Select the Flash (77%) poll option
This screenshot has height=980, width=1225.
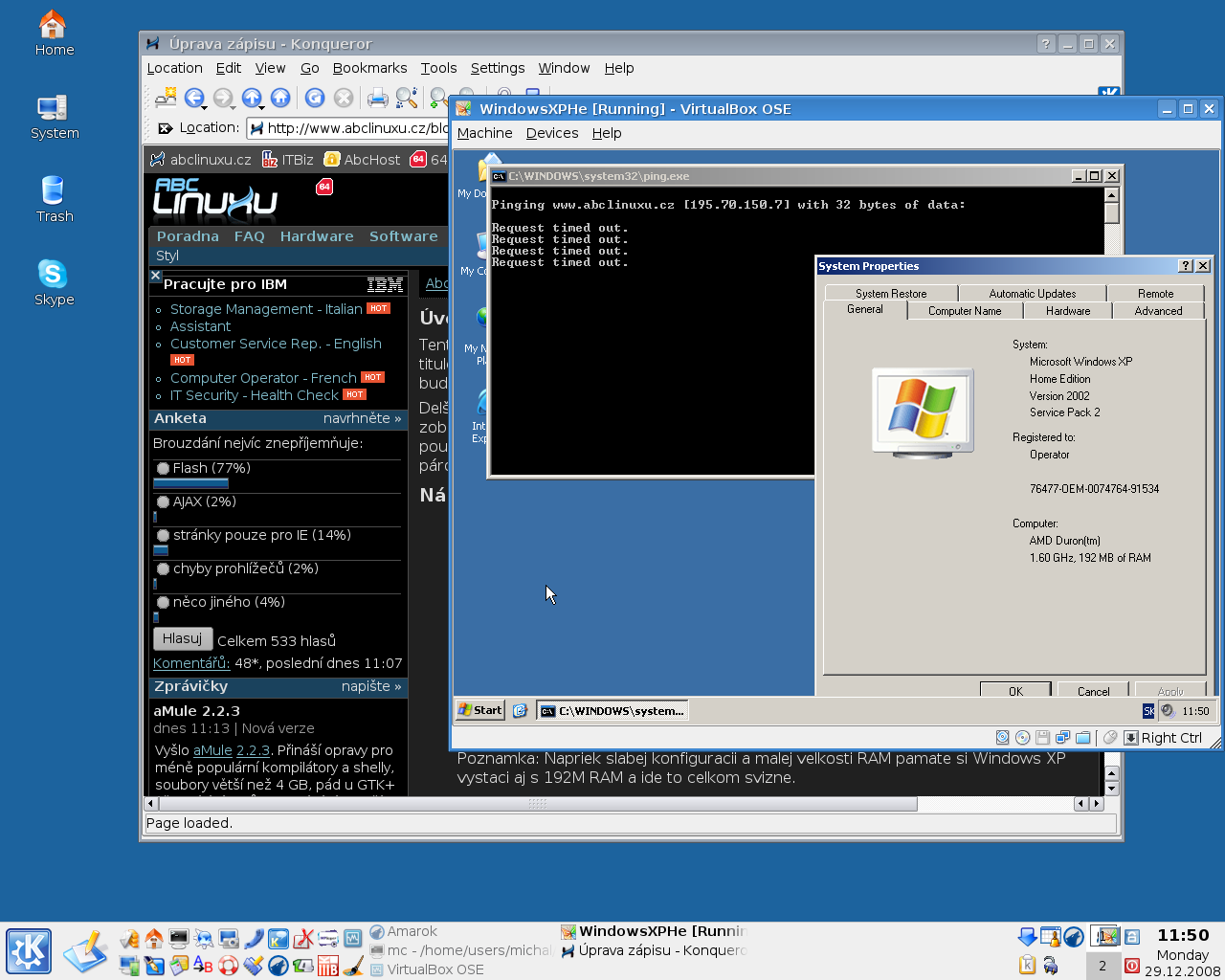pyautogui.click(x=164, y=469)
